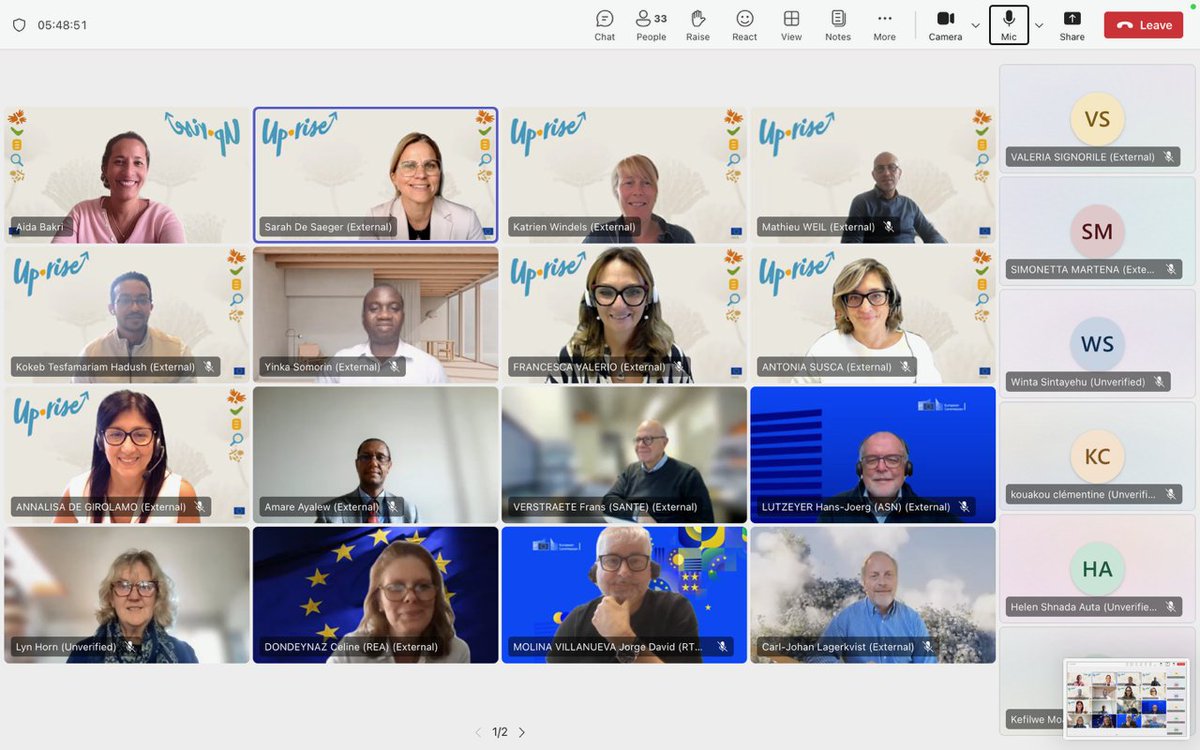Click the security shield icon beside the timer

tap(20, 25)
